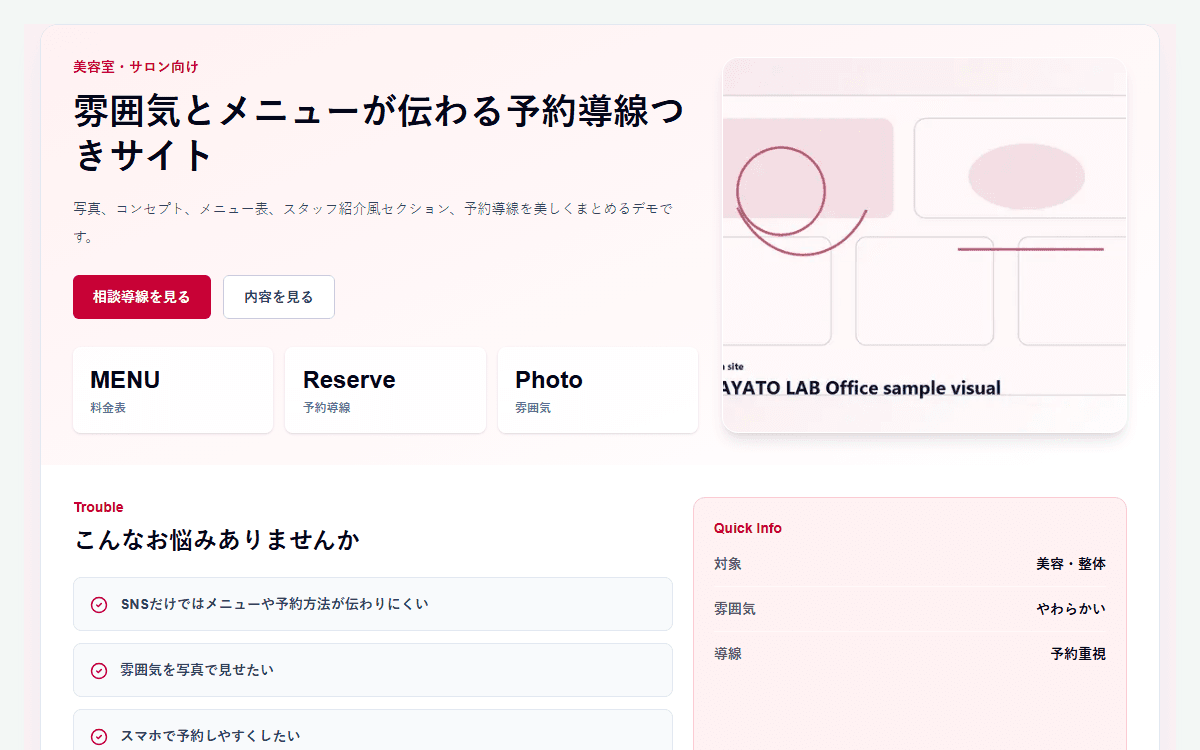Click the 予約重視 value
Viewport: 1200px width, 750px height.
1078,654
